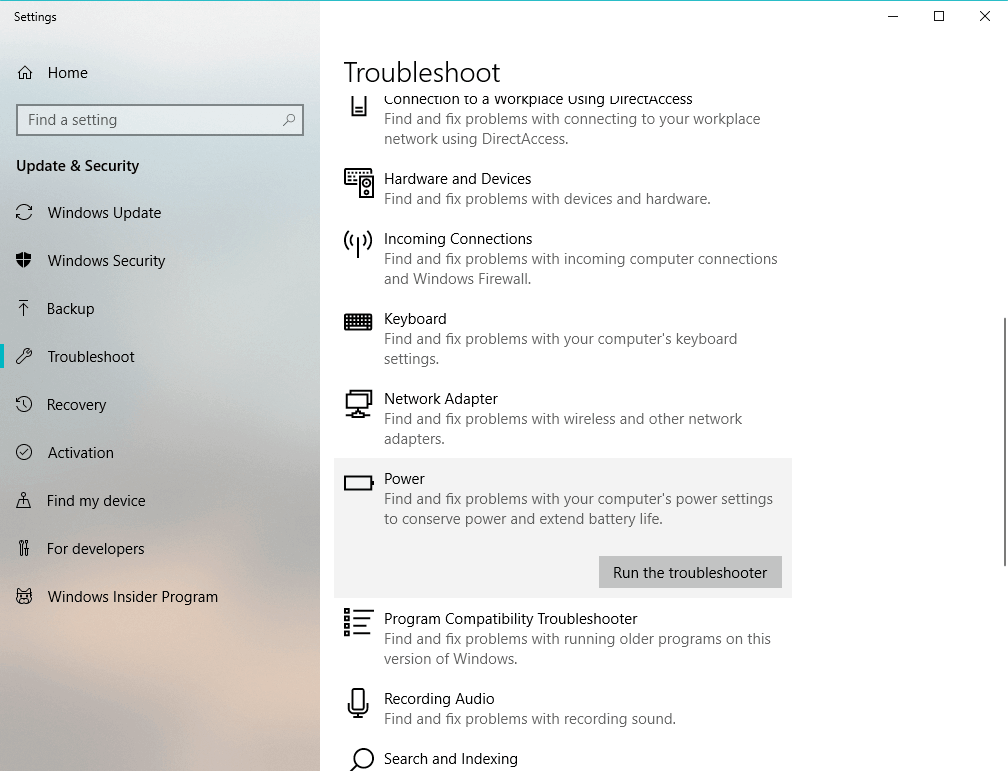The image size is (1008, 771).
Task: Run the troubleshooter for Power
Action: [x=690, y=572]
